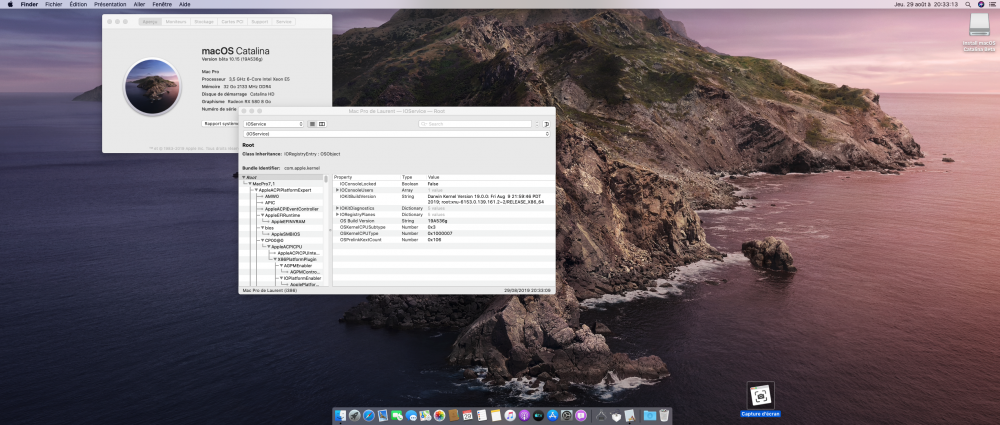This screenshot has height=425, width=1000.
Task: Collapse the X86PlatformPlugin node
Action: (x=275, y=259)
